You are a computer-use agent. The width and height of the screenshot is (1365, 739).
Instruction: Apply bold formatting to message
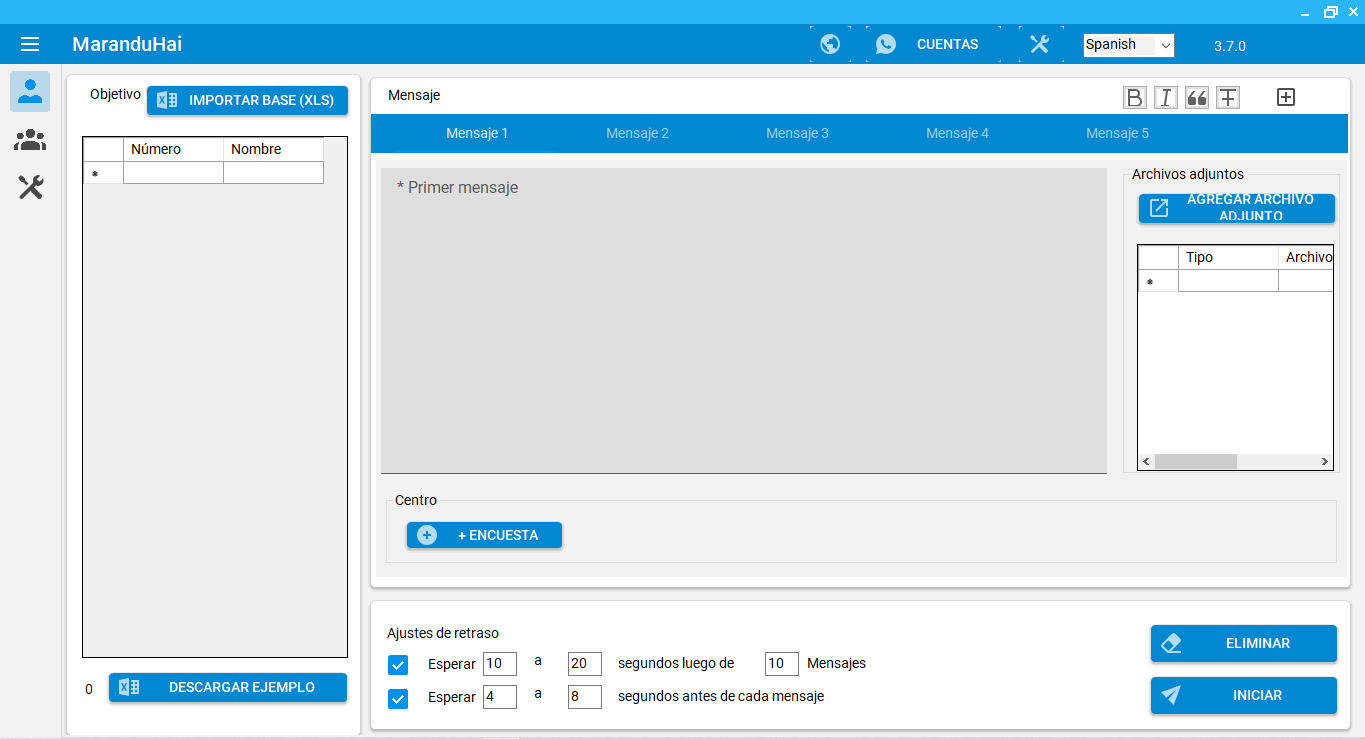pyautogui.click(x=1134, y=97)
